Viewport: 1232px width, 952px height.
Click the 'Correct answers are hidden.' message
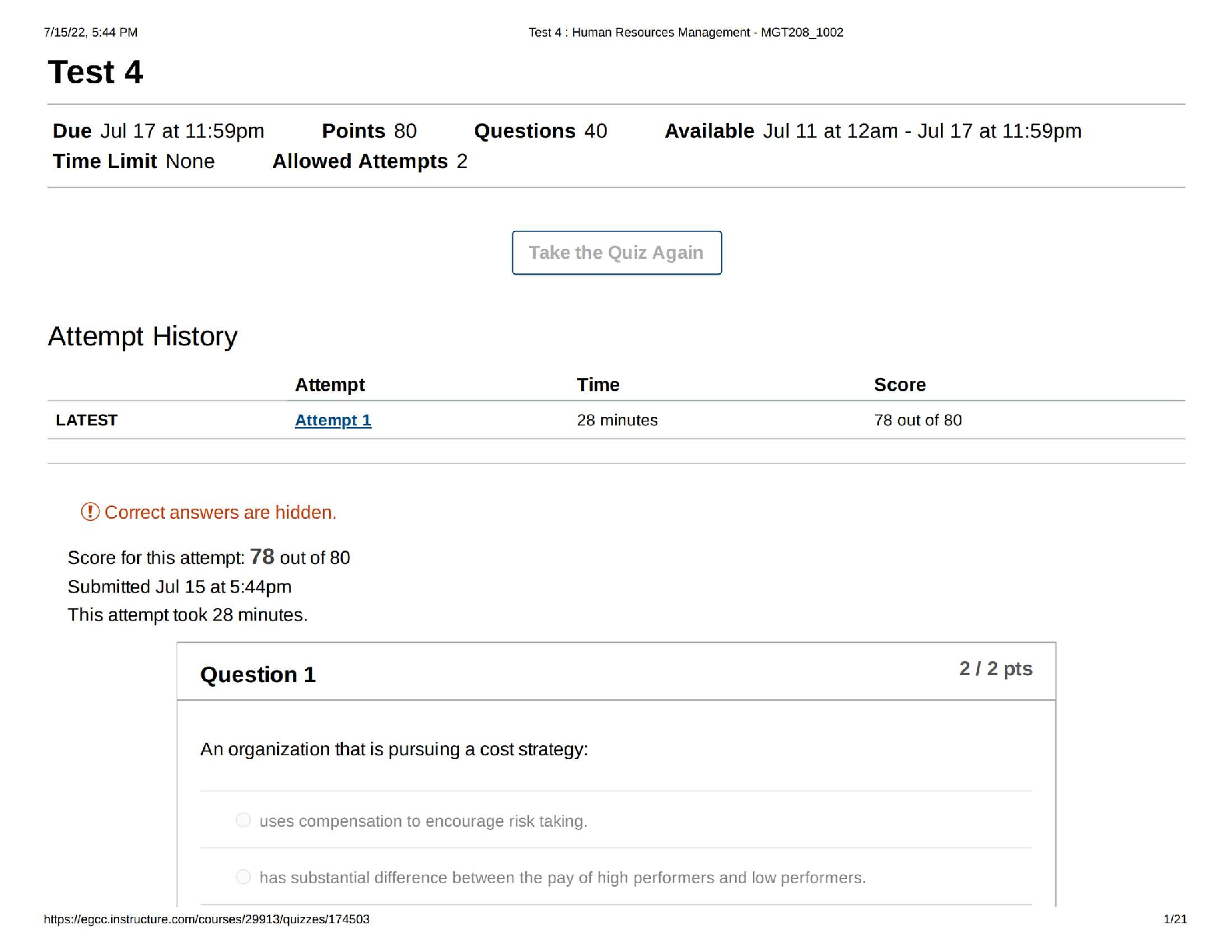(220, 513)
